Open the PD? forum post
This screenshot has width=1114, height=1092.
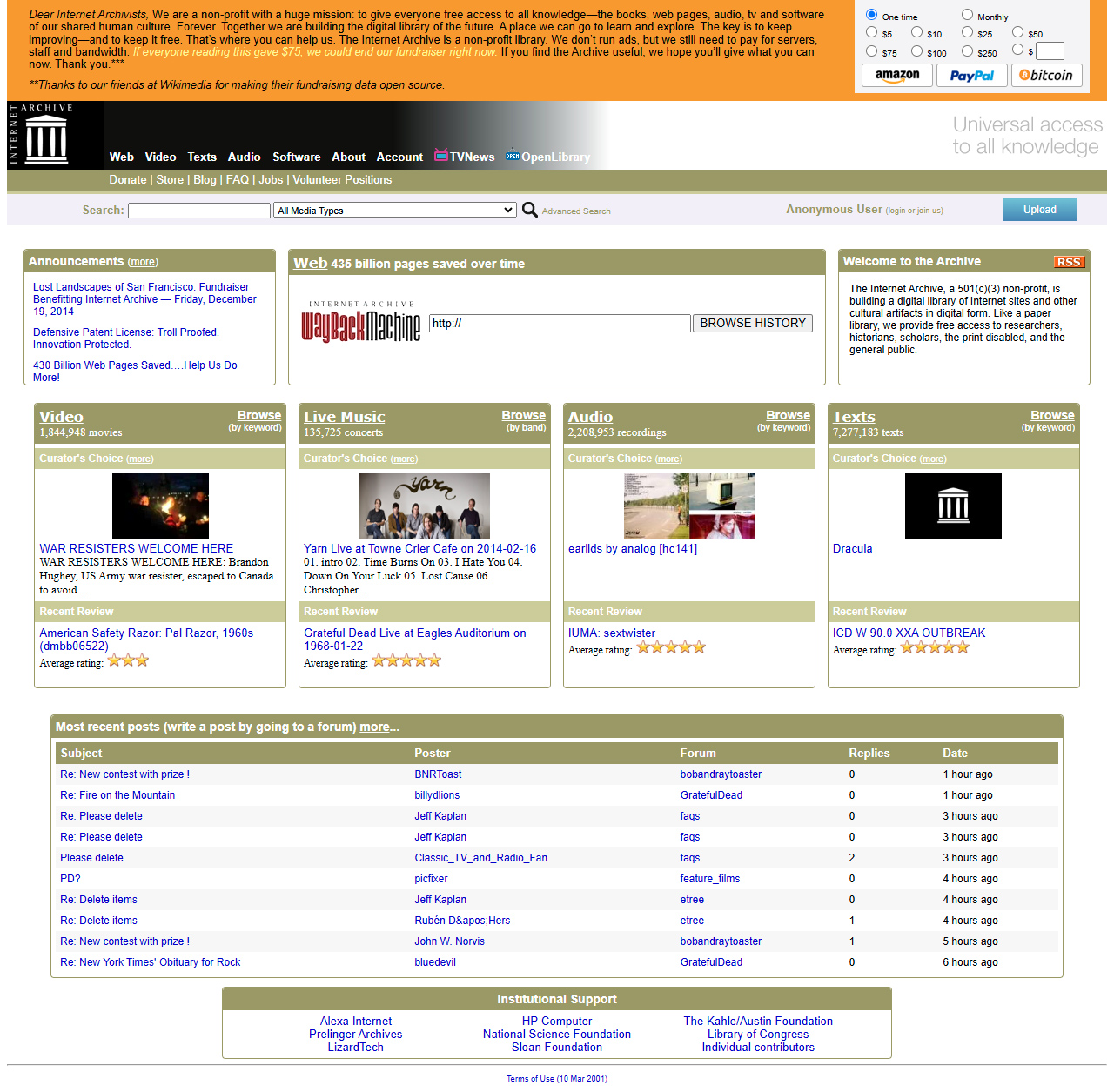coord(70,879)
